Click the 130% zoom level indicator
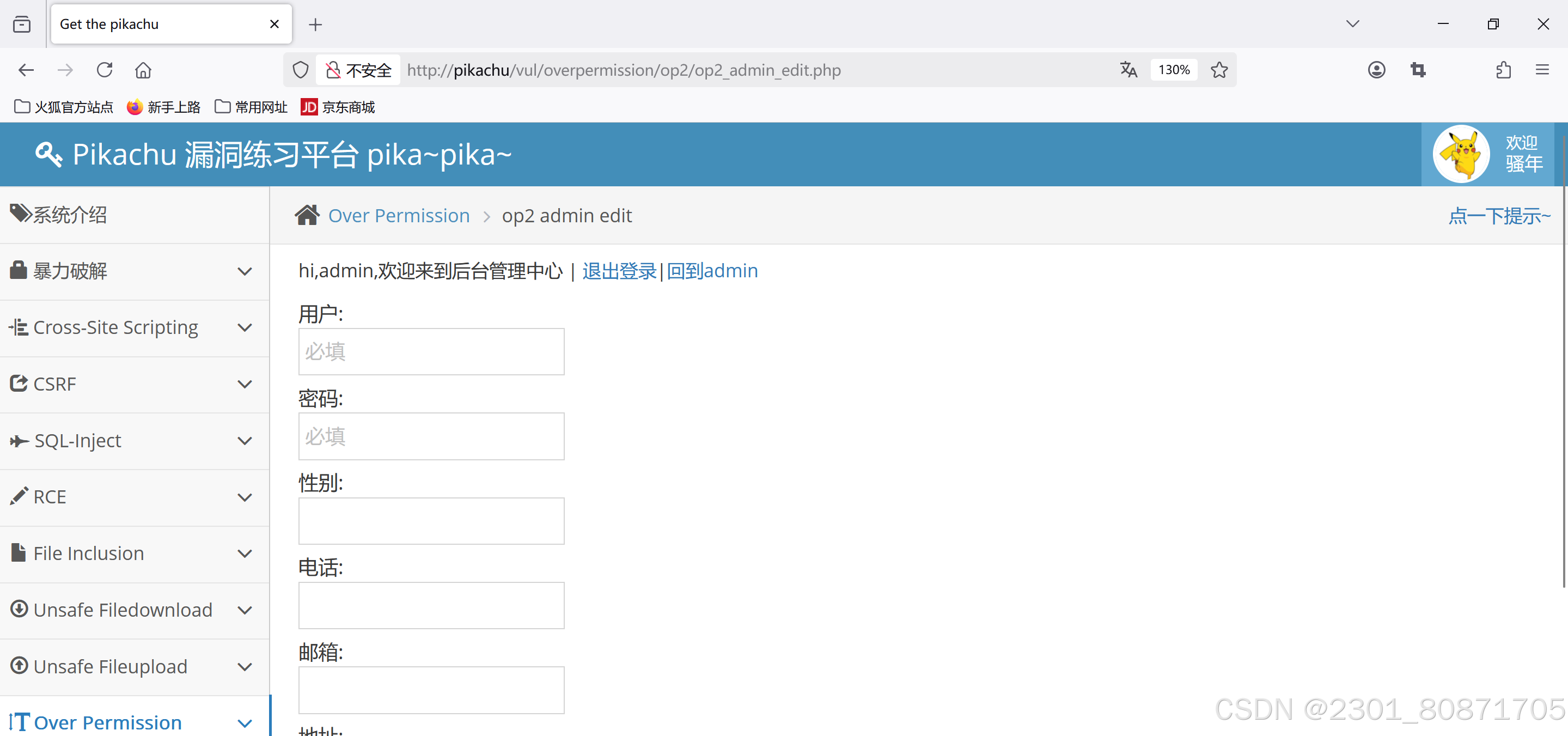Image resolution: width=1568 pixels, height=736 pixels. [x=1174, y=70]
